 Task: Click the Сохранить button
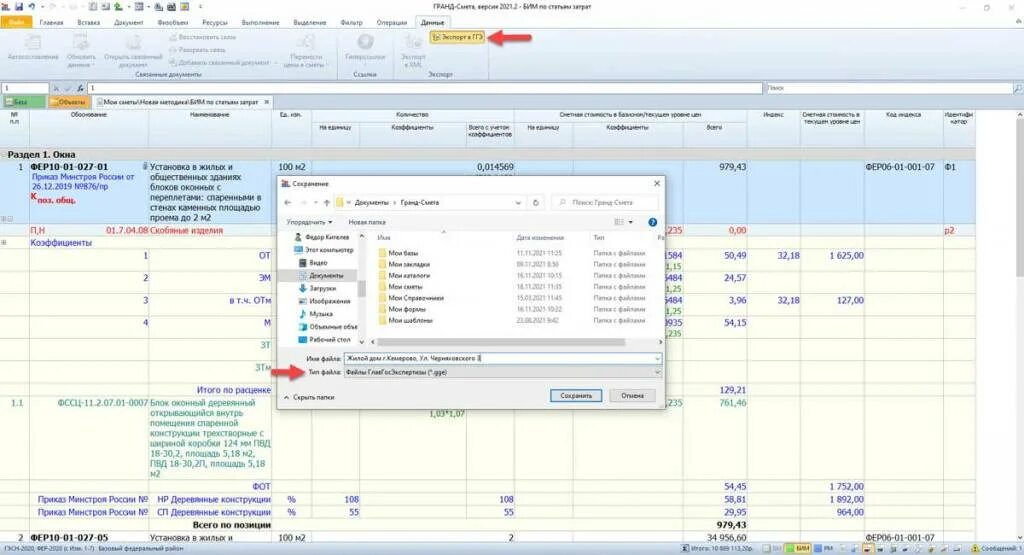(575, 396)
